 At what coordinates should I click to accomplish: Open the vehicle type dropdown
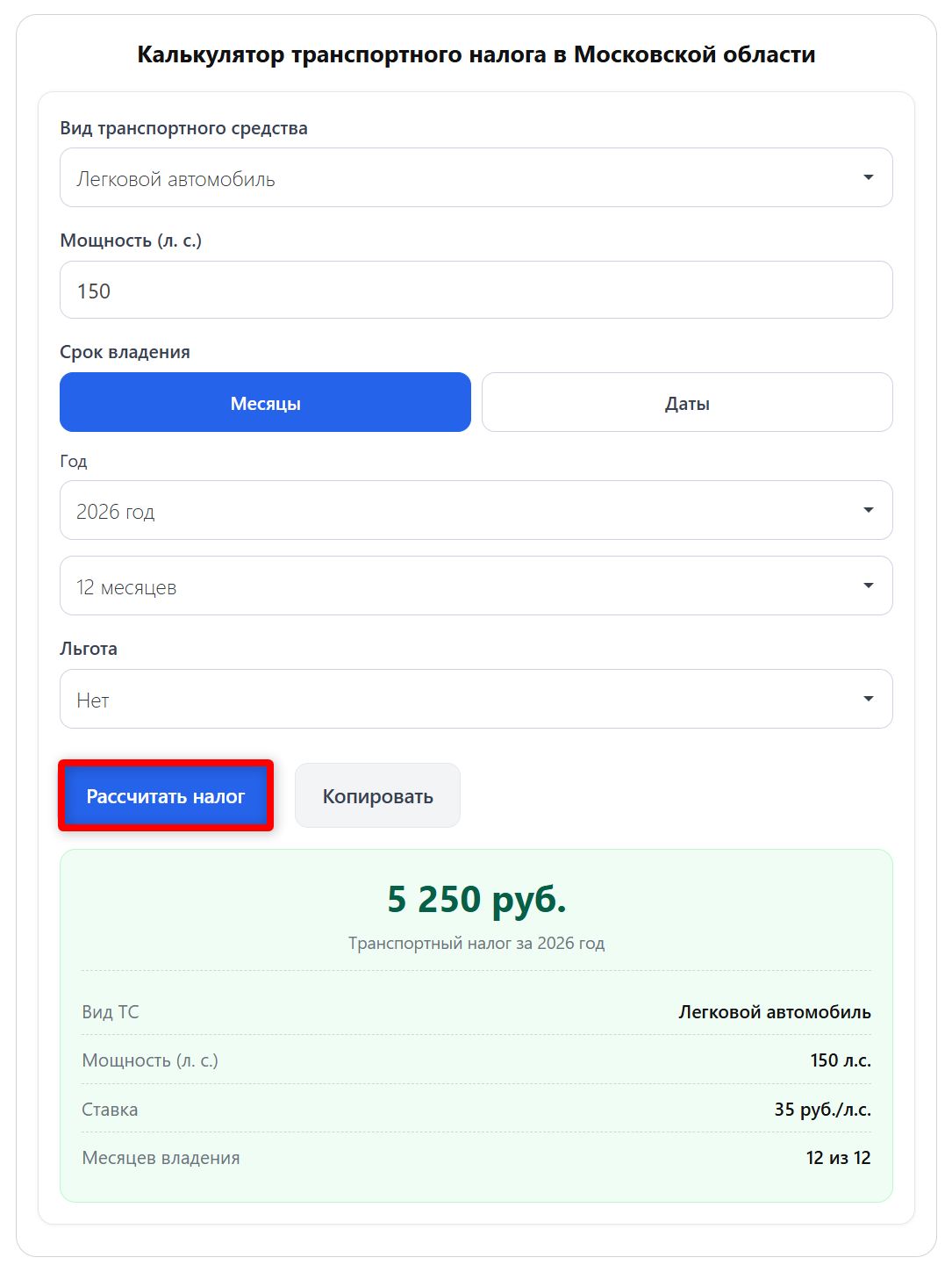[x=476, y=178]
